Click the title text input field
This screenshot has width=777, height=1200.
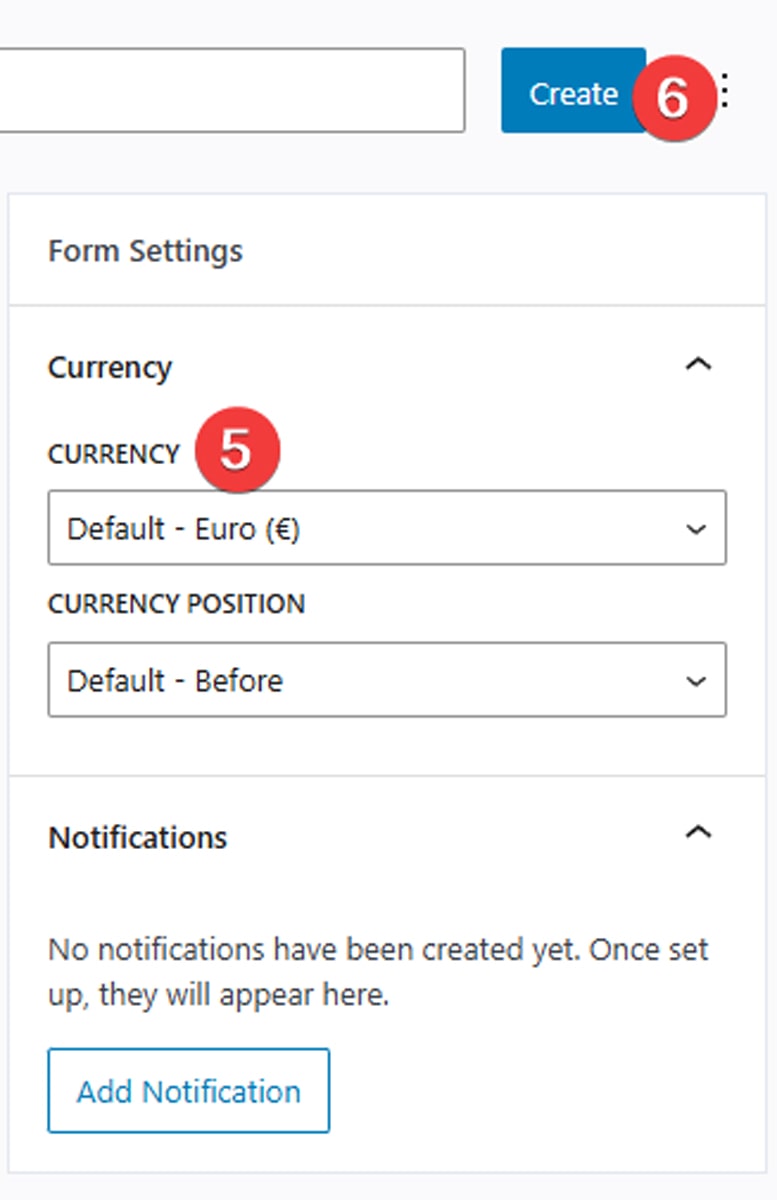coord(230,90)
